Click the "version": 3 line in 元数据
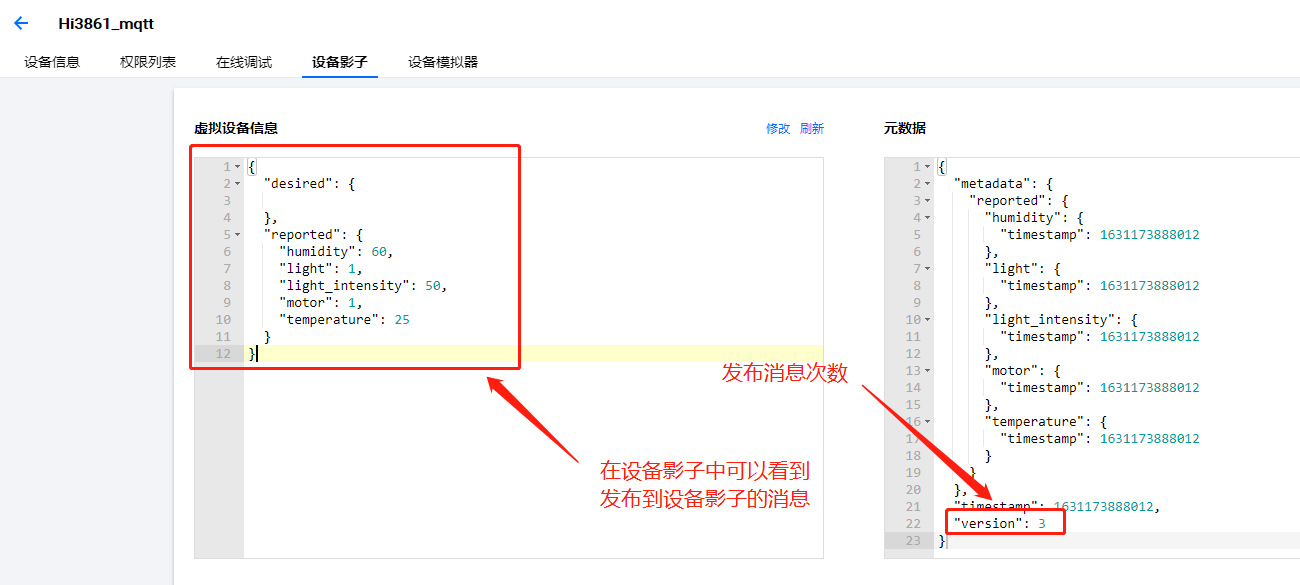This screenshot has height=585, width=1300. [1000, 523]
